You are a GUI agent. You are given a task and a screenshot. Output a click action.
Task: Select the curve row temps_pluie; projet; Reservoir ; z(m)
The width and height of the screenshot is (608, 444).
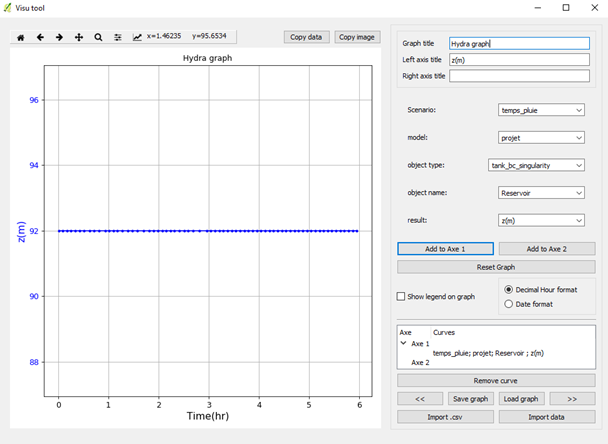pyautogui.click(x=488, y=353)
